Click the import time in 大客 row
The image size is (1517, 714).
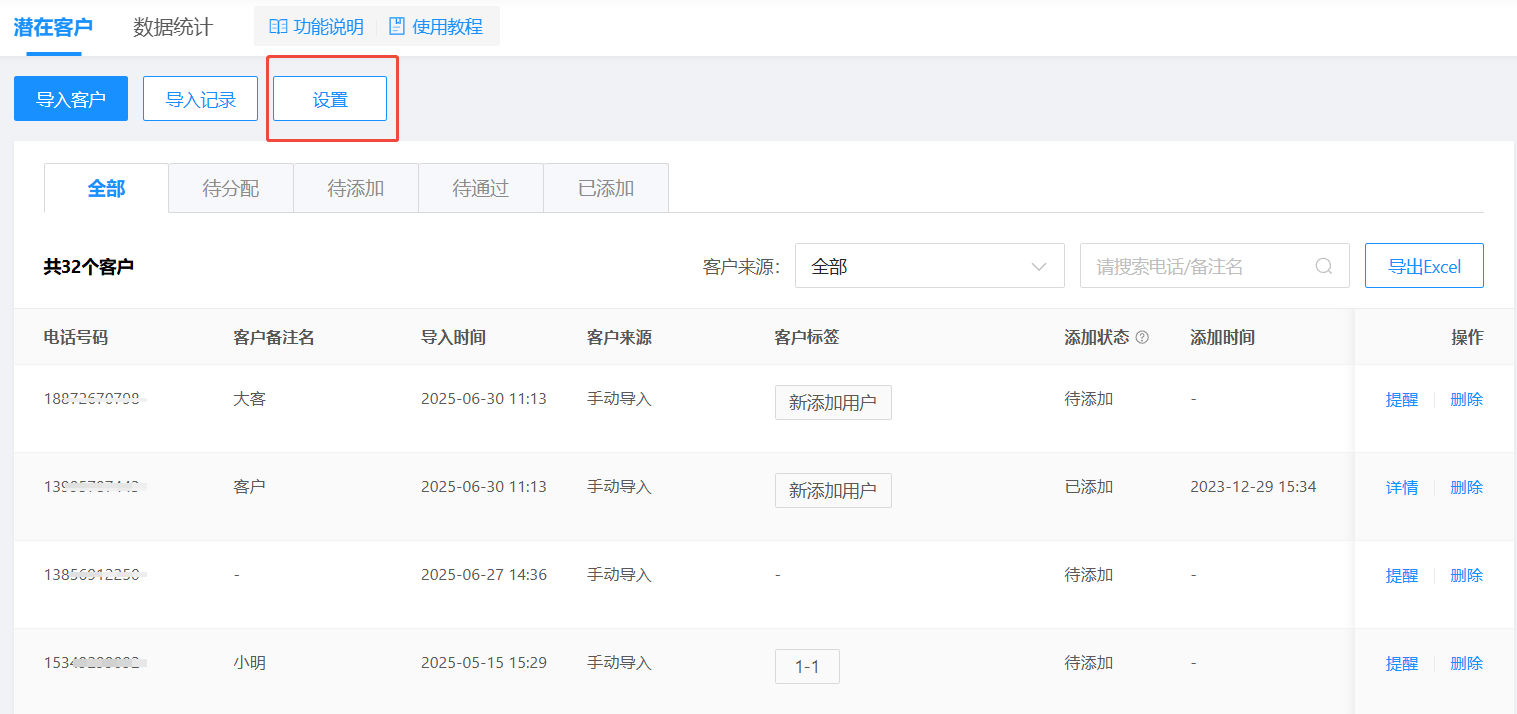tap(484, 399)
